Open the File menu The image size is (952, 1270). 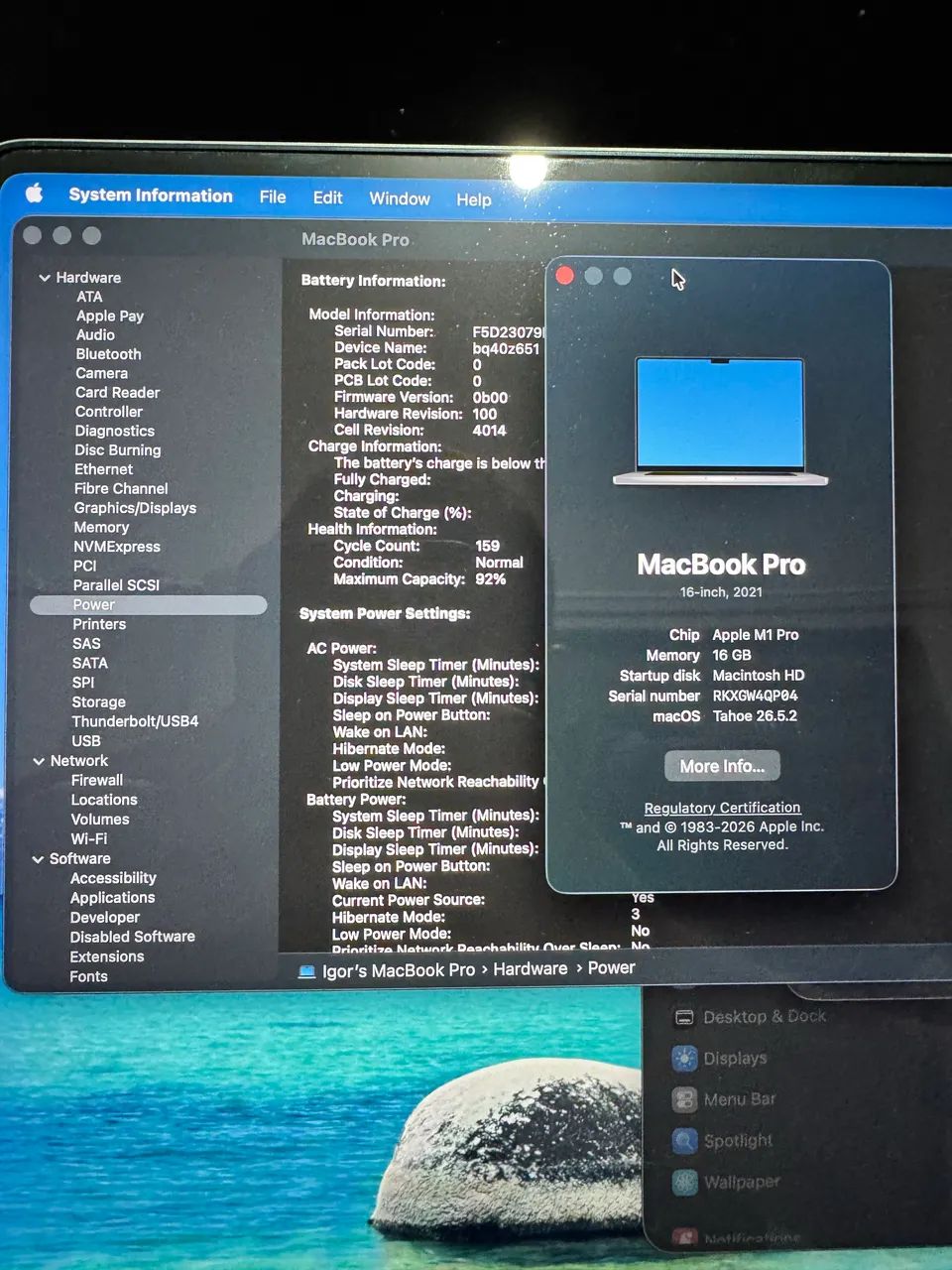click(273, 197)
